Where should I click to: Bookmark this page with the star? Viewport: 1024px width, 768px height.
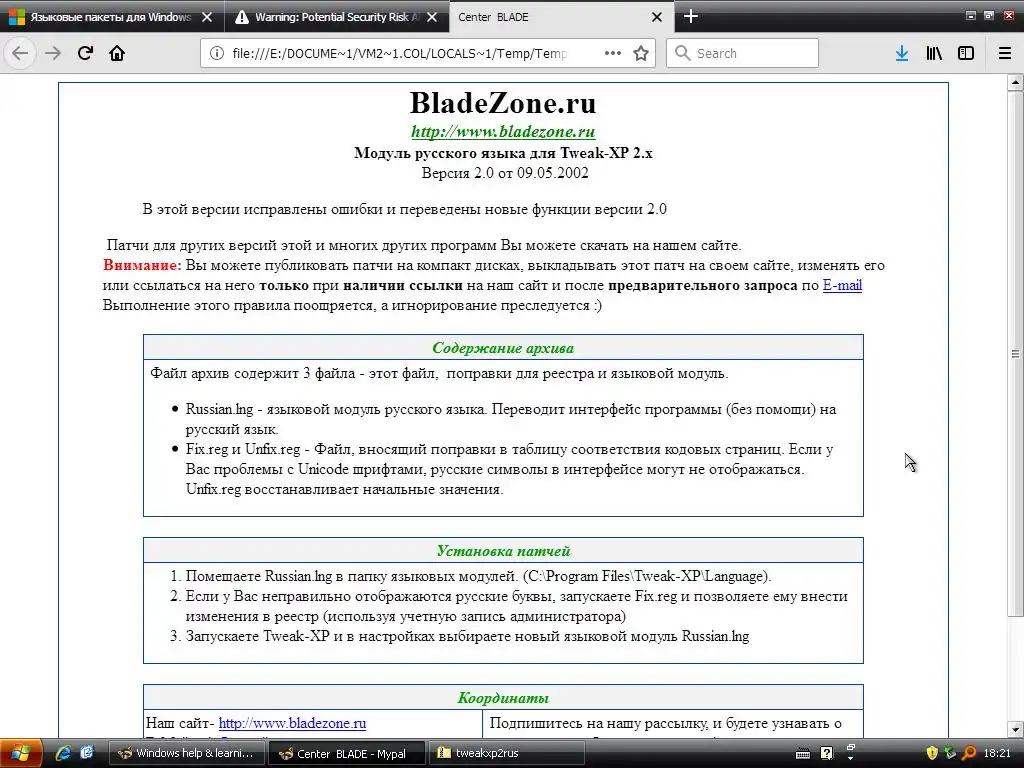point(641,53)
